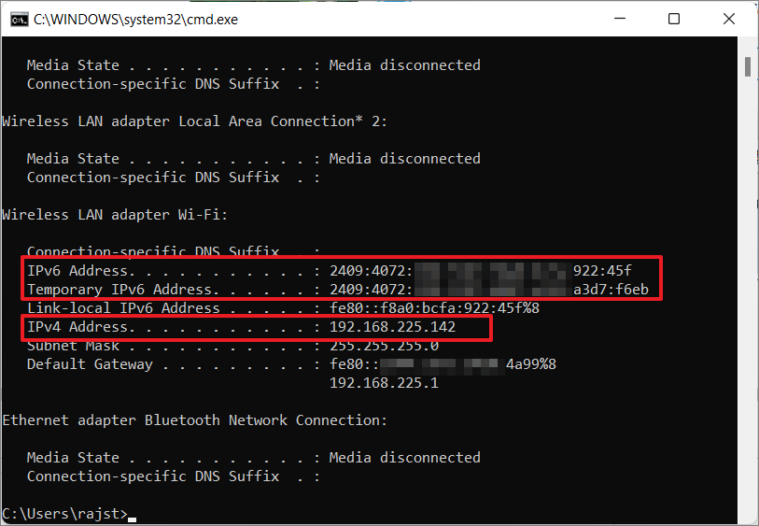Click the Subnet Mask 255.255.255.0 value

pos(384,346)
